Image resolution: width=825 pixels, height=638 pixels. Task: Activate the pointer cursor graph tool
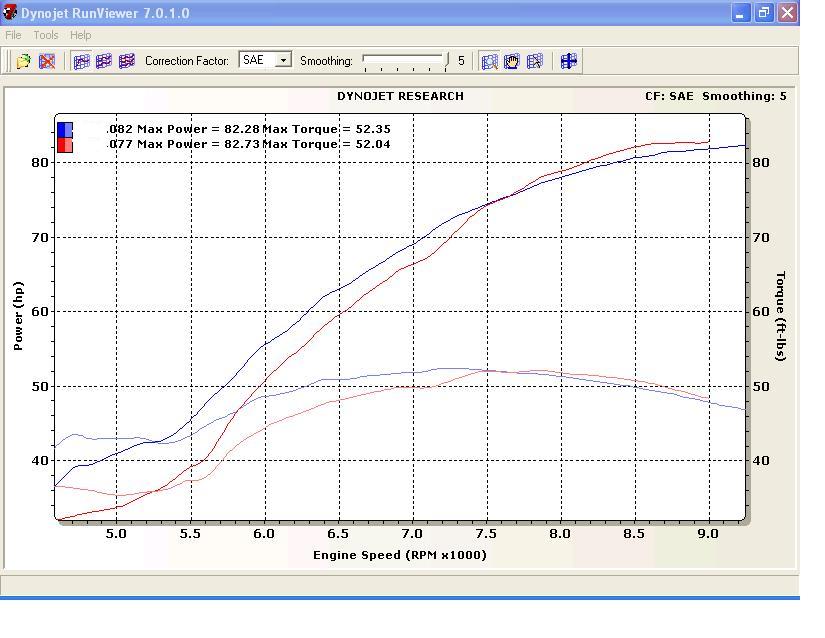pyautogui.click(x=535, y=61)
